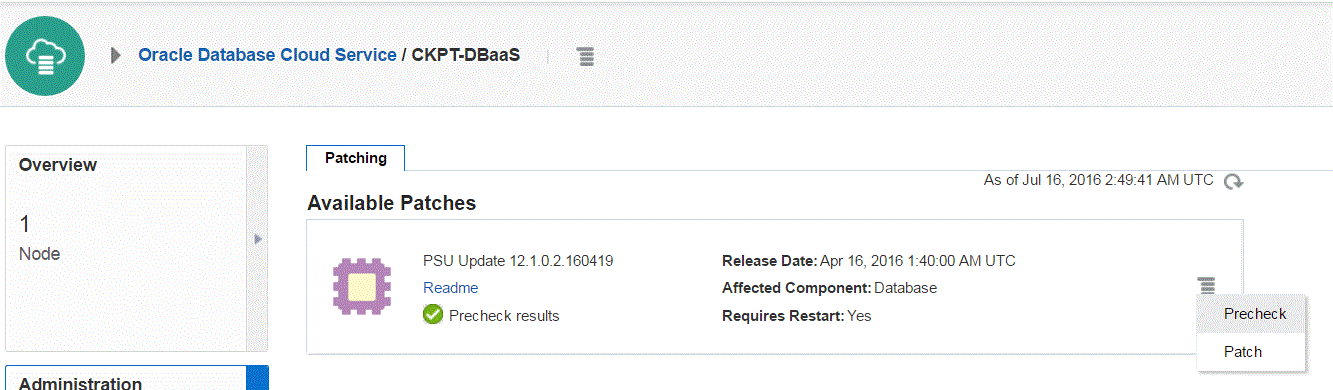Click the green checkmark precheck status icon
The image size is (1333, 390).
coord(433,315)
